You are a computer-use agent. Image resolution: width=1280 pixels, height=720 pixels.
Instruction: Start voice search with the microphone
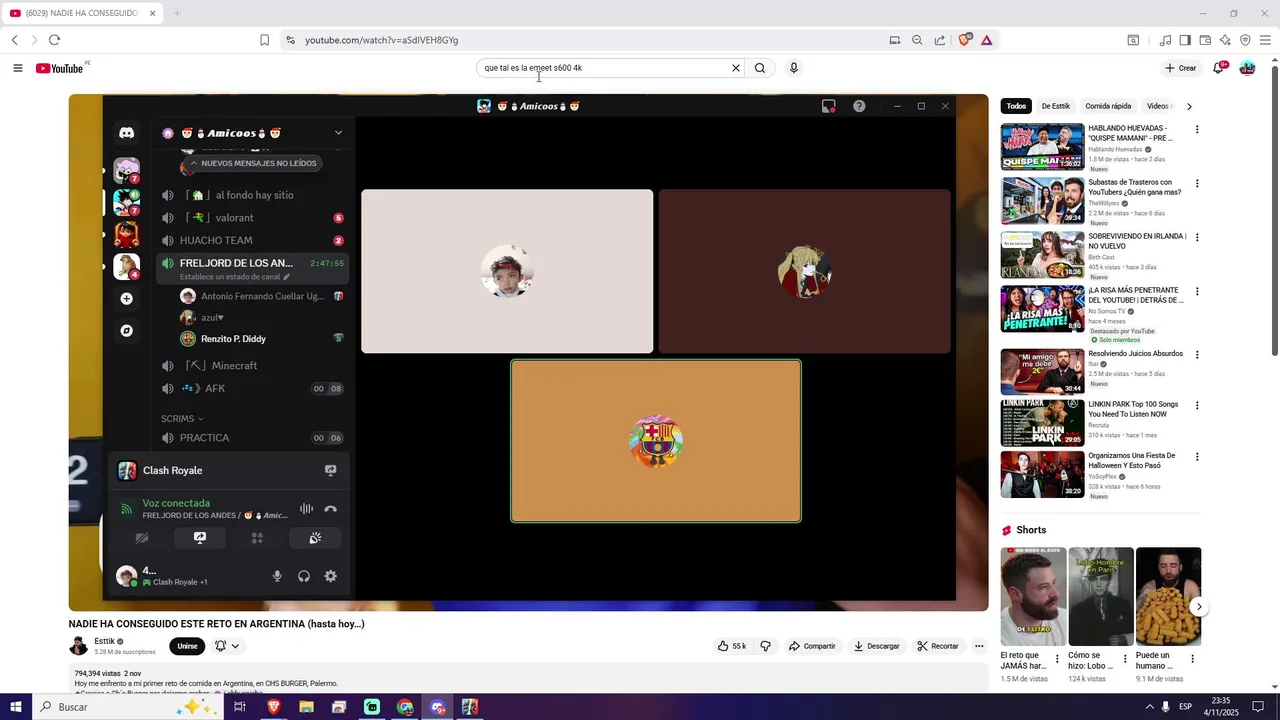pos(794,68)
